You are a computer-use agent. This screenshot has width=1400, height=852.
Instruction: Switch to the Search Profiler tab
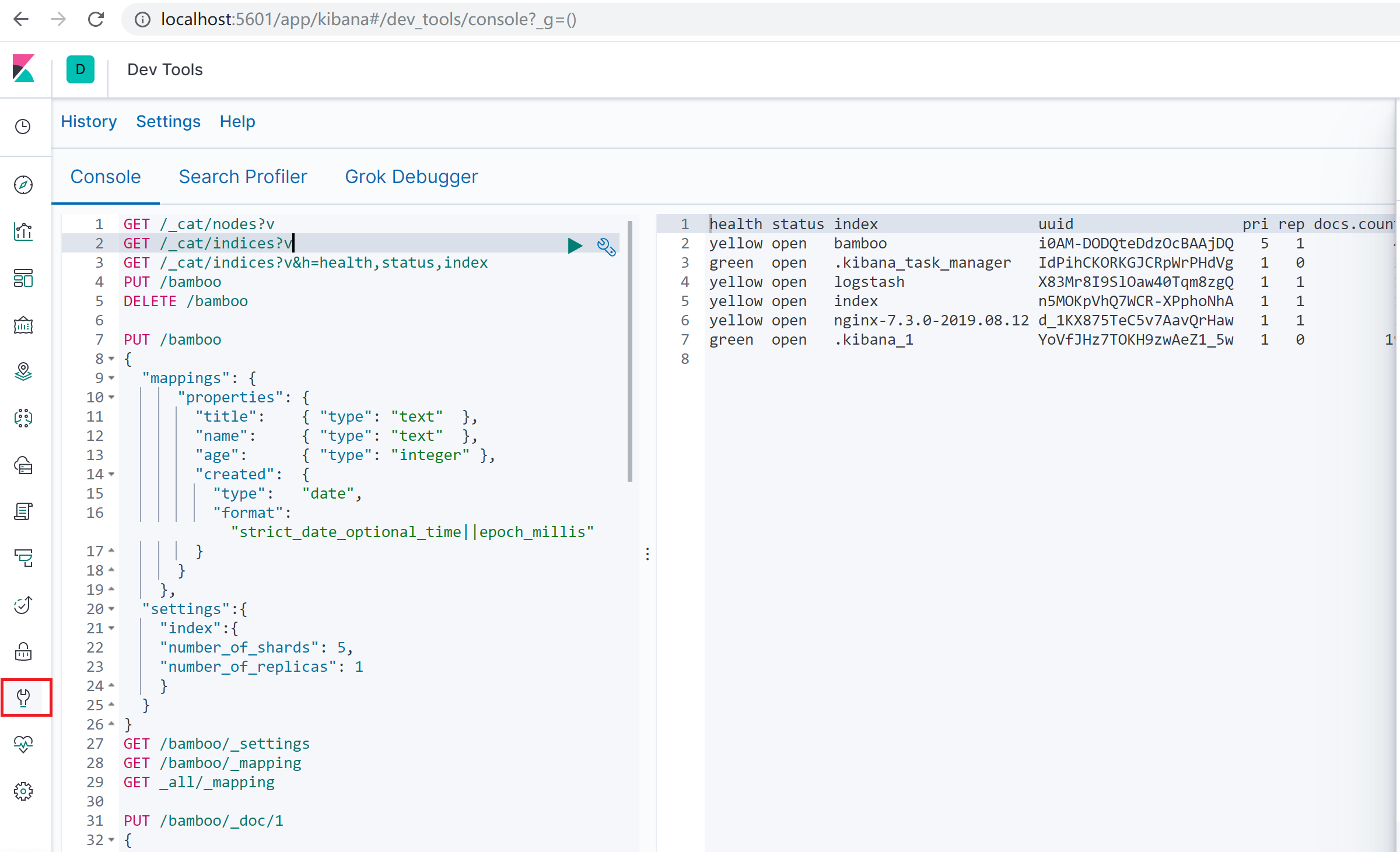(x=243, y=177)
